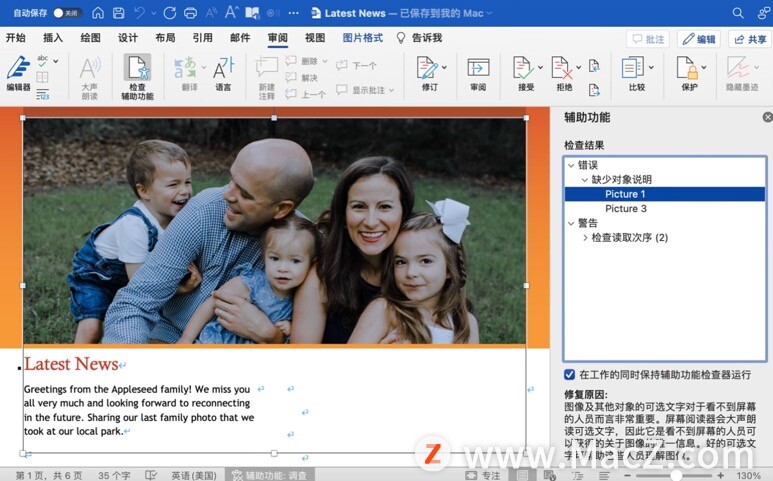Click the increase font size icon

[x=231, y=12]
